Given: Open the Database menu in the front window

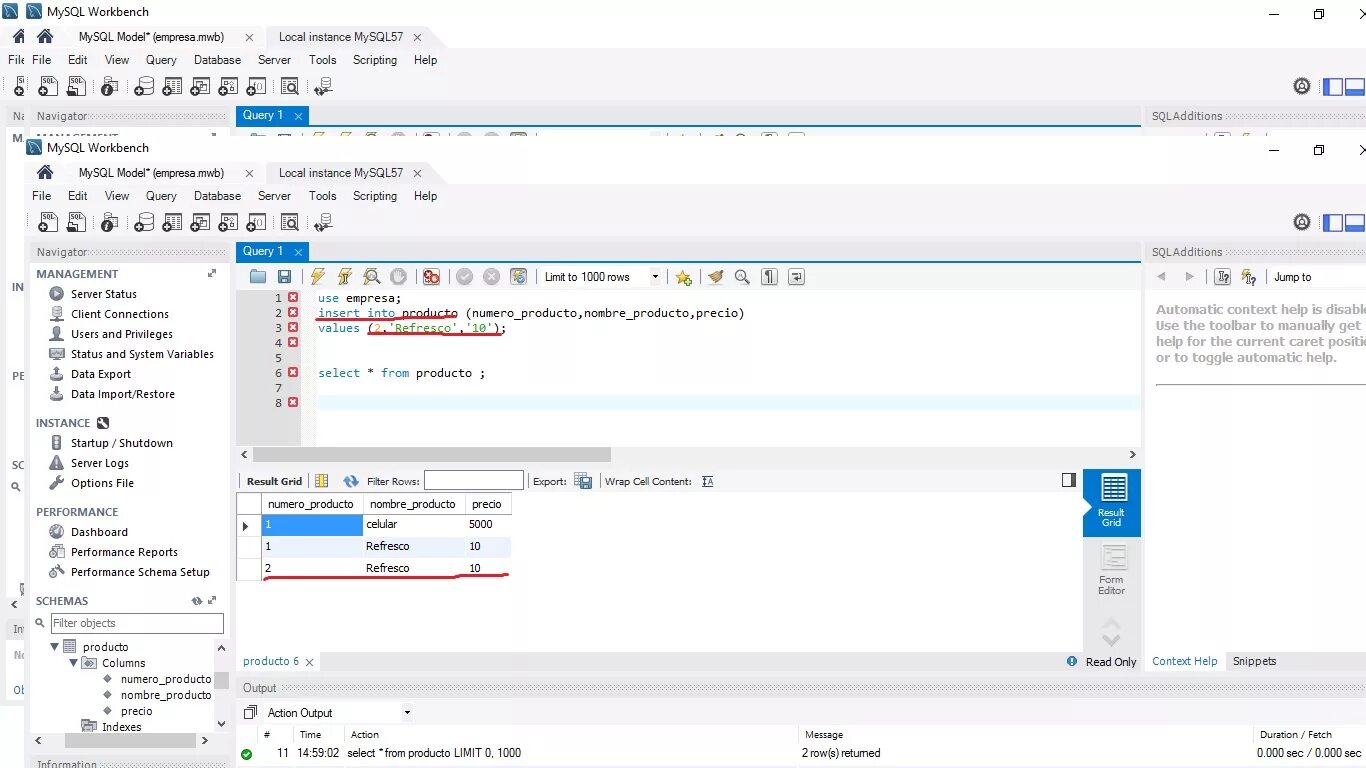Looking at the screenshot, I should point(217,196).
